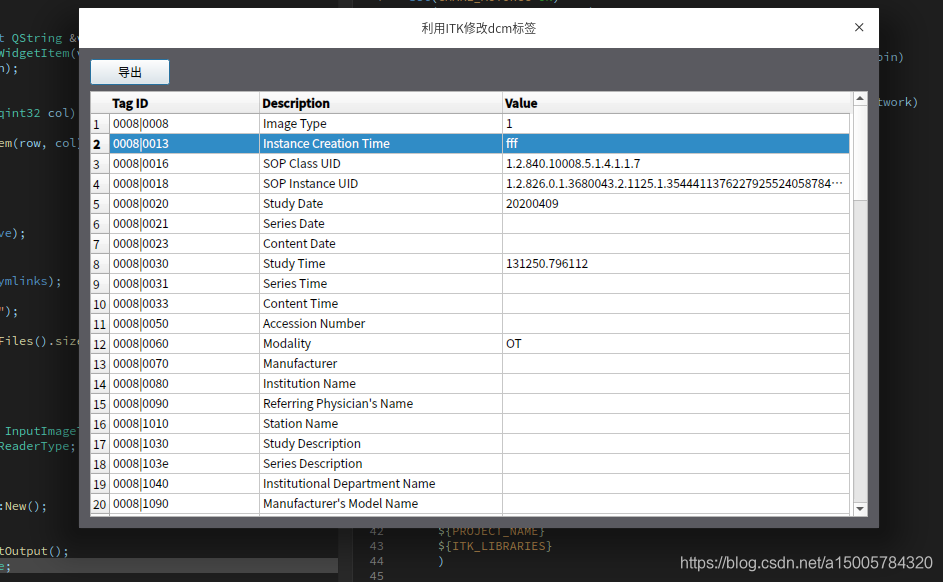Click the value cell containing fff

click(676, 144)
